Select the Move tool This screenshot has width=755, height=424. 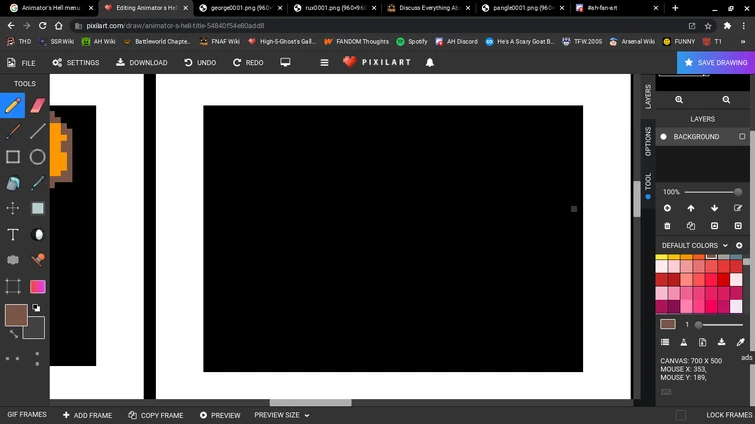pyautogui.click(x=13, y=208)
